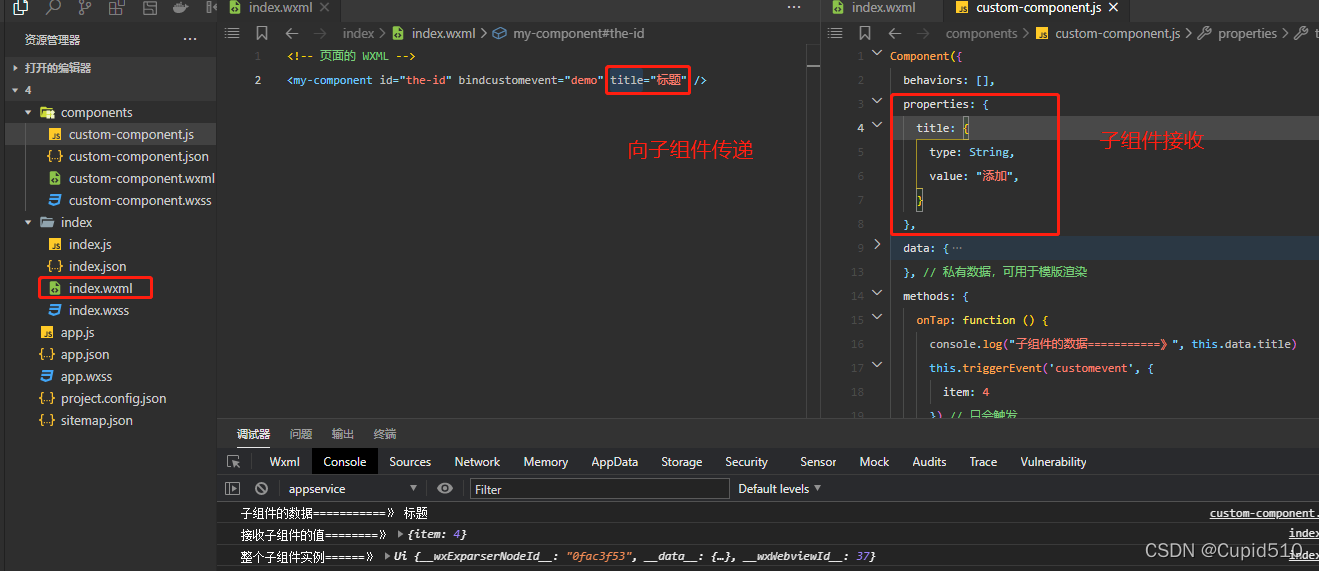This screenshot has height=571, width=1319.
Task: Open the Default levels dropdown
Action: click(779, 489)
